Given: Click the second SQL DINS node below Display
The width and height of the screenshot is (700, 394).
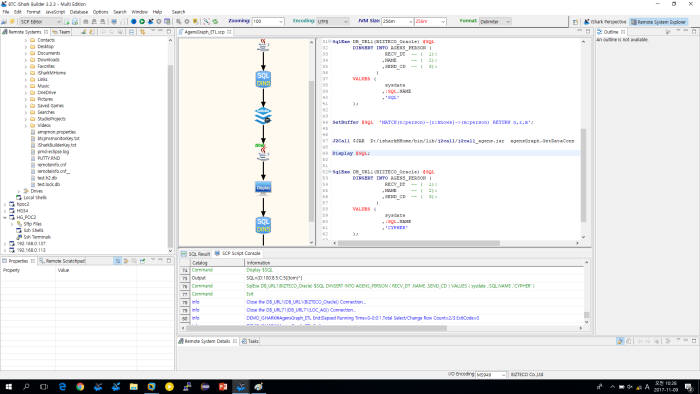Looking at the screenshot, I should pos(263,225).
